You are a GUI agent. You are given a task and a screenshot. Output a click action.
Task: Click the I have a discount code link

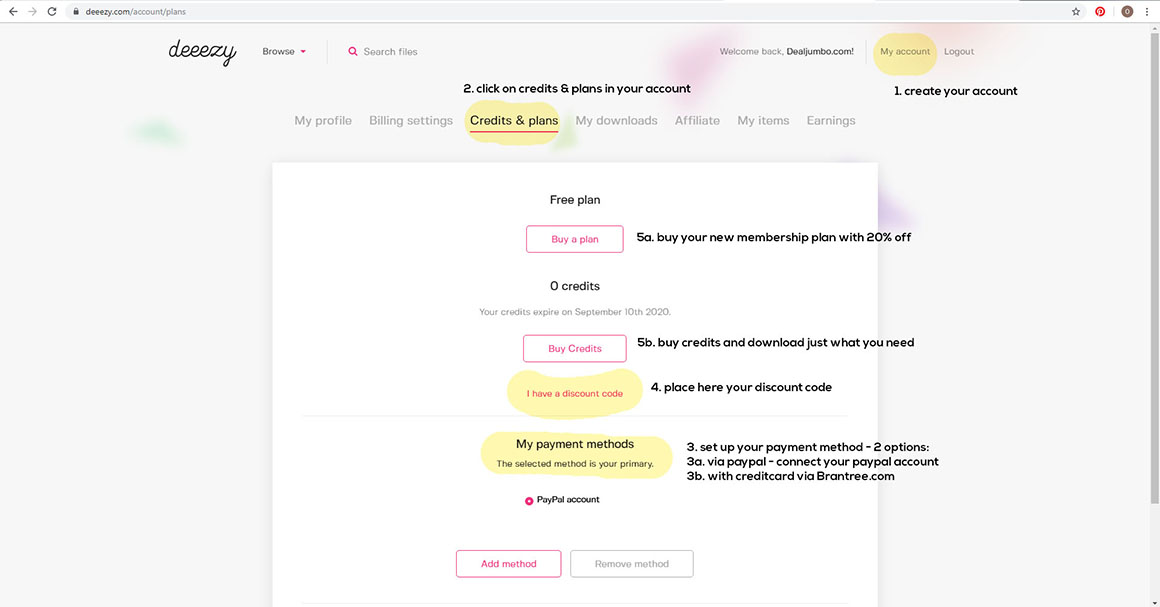tap(575, 394)
